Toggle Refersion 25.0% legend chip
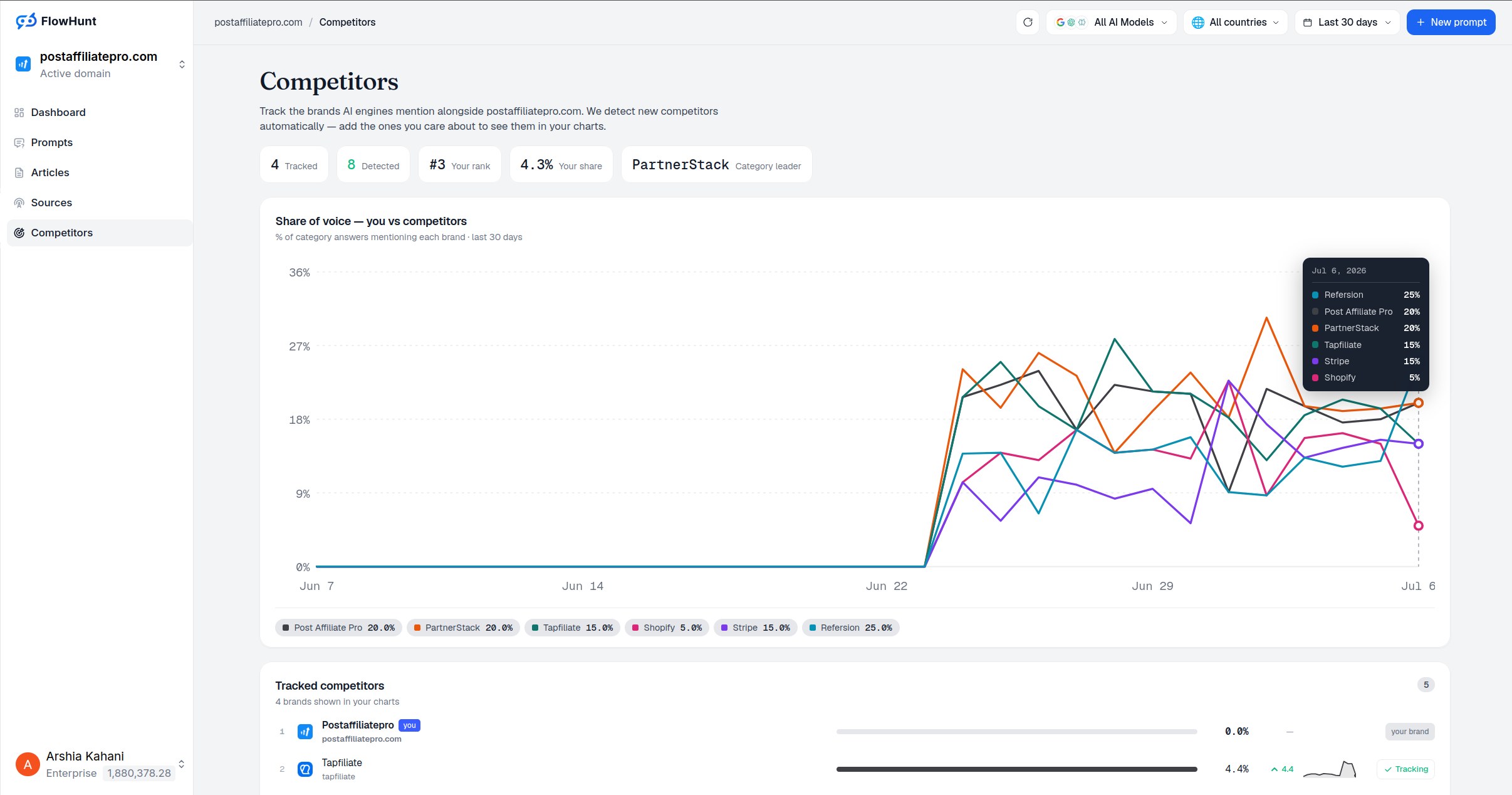 850,628
